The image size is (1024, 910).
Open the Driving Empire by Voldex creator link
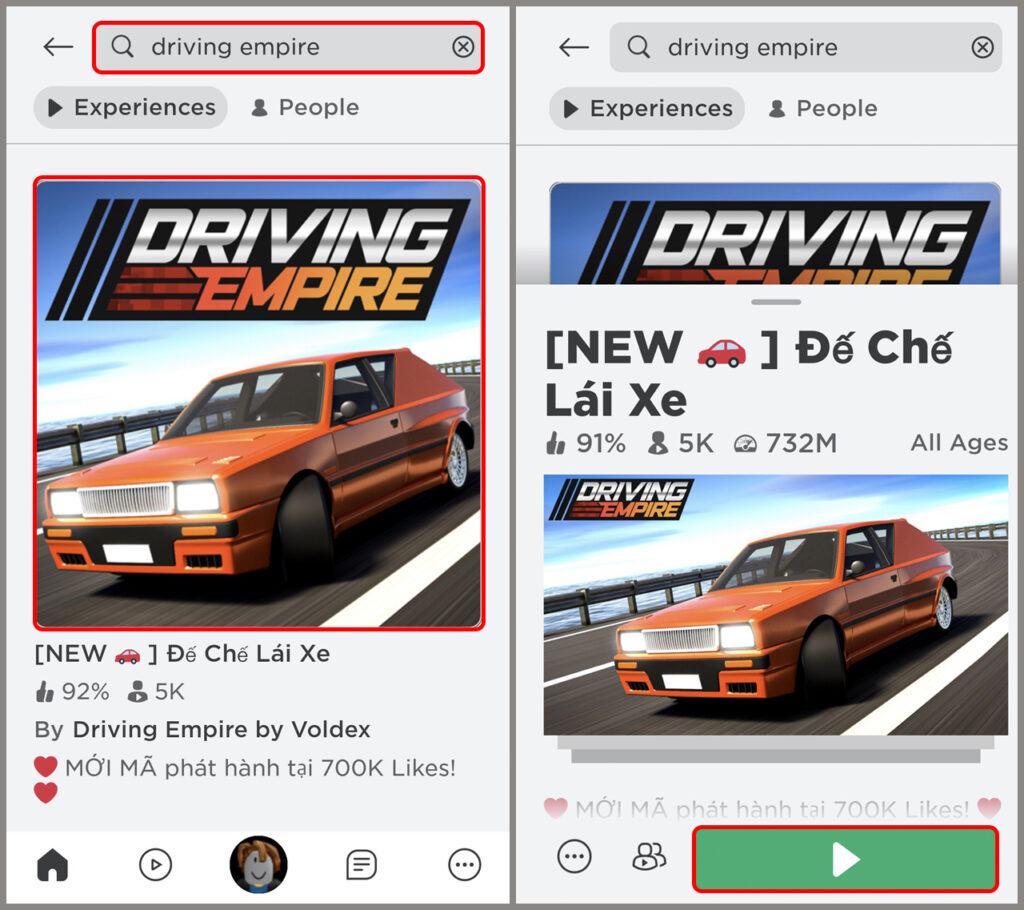point(221,729)
